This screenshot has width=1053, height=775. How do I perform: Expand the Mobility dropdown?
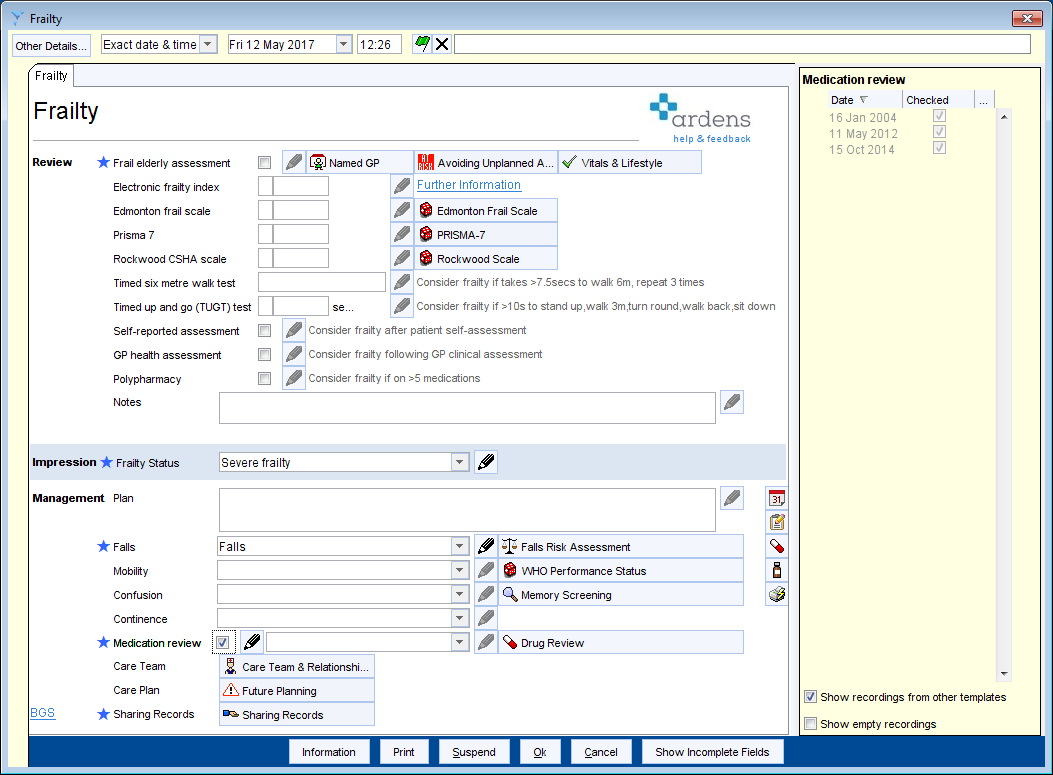[459, 570]
